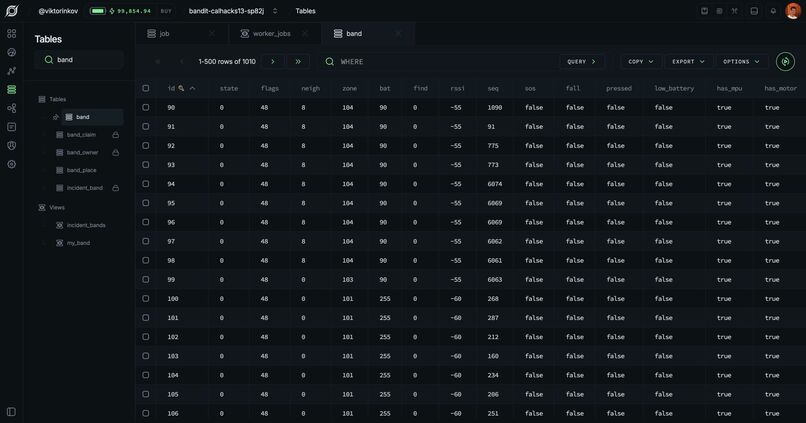Click the settings gear icon in sidebar

coord(11,164)
